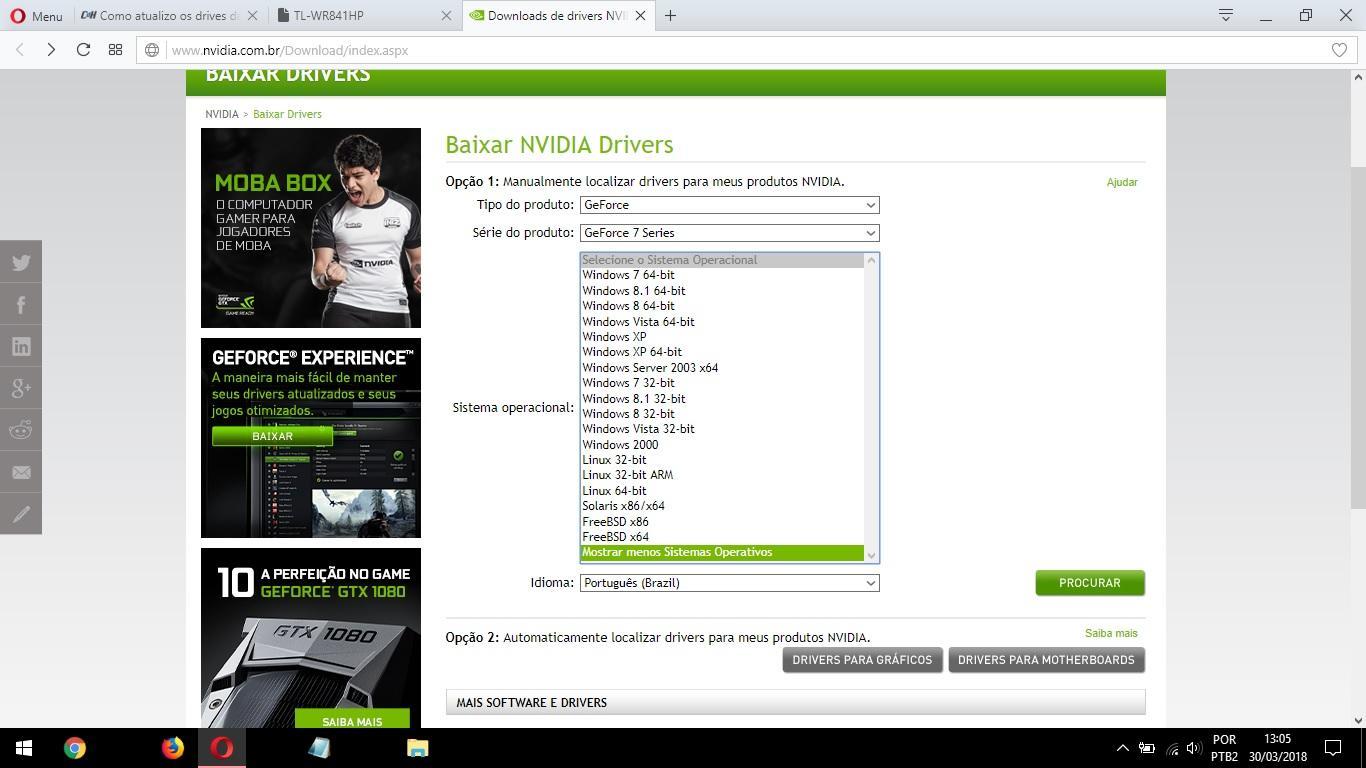
Task: Open the Opera tab menu icon
Action: (x=1225, y=15)
